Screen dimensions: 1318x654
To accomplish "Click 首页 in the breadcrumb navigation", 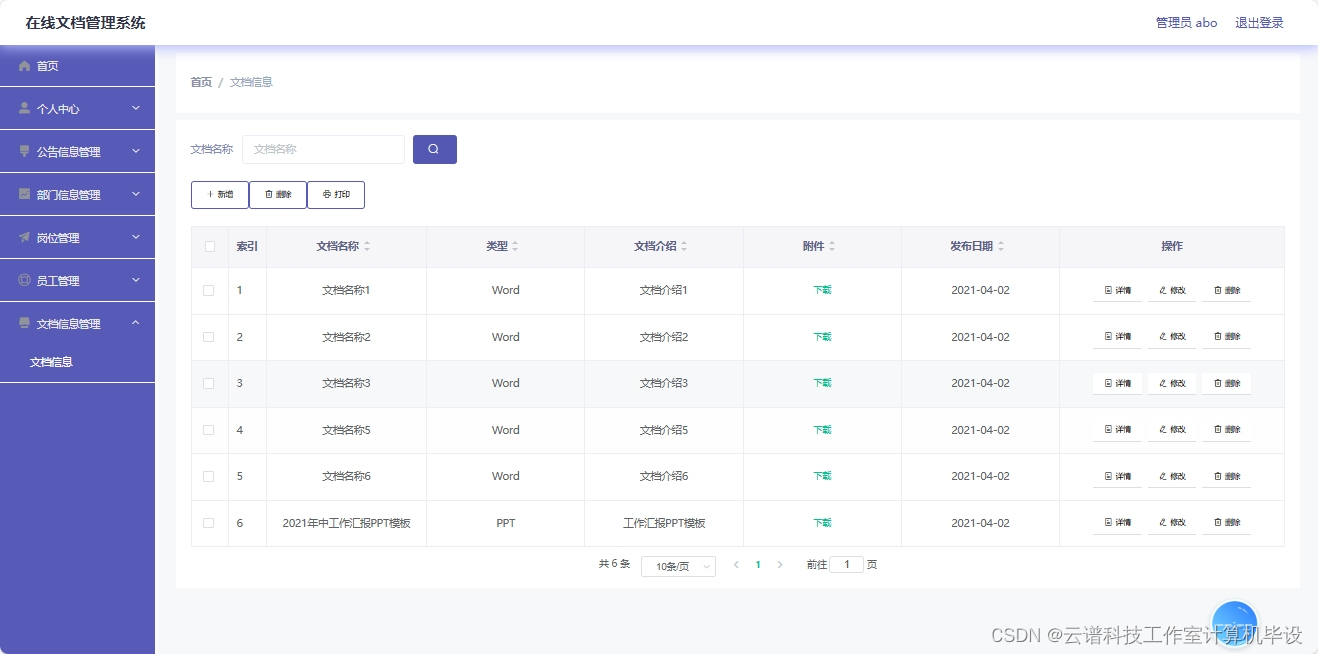I will (200, 81).
